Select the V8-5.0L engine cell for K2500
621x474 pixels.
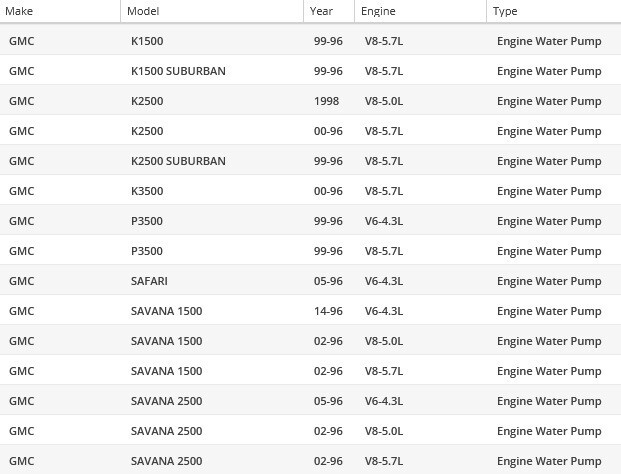pyautogui.click(x=384, y=101)
